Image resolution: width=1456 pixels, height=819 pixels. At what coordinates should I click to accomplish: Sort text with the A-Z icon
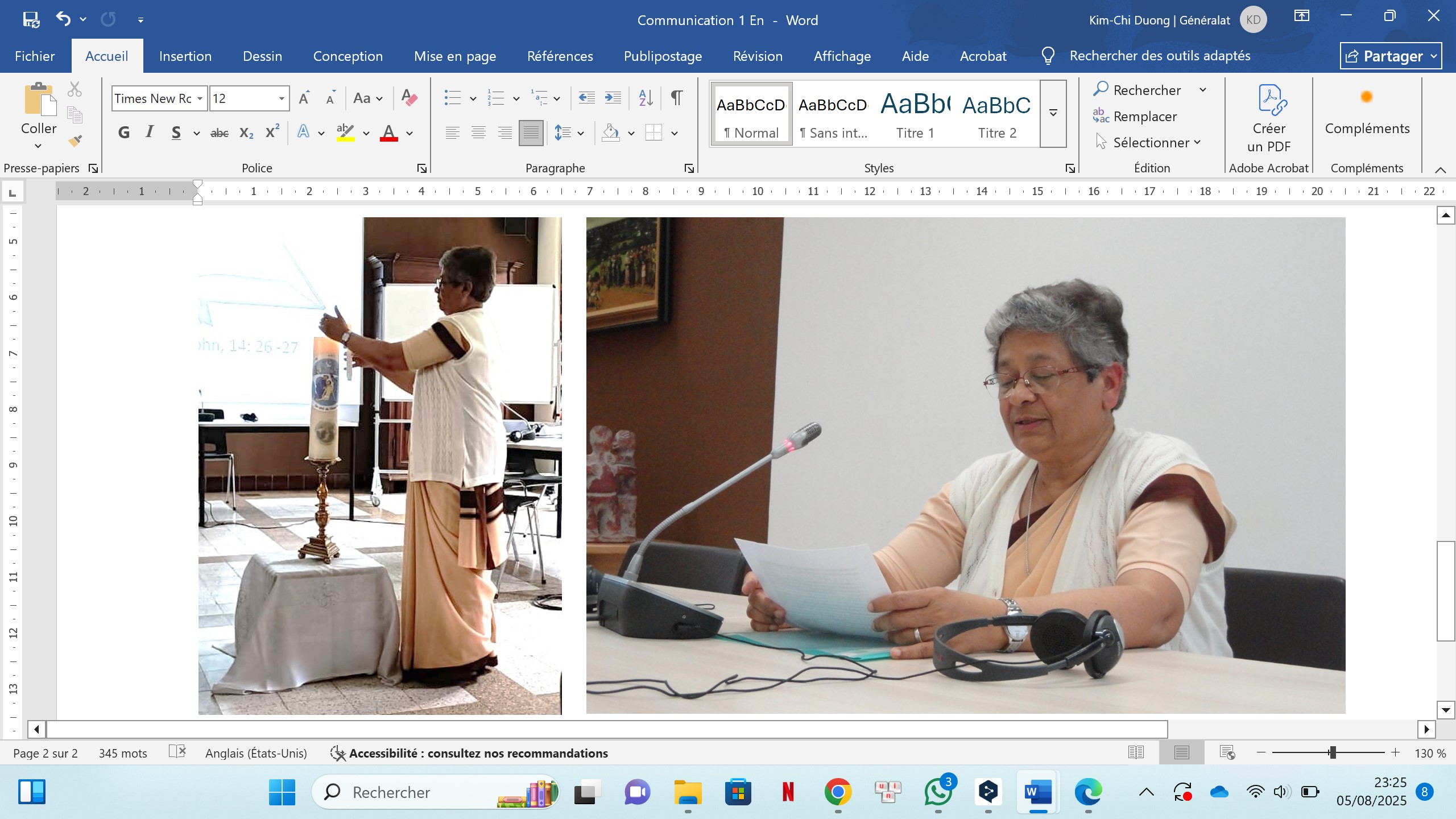click(x=646, y=98)
